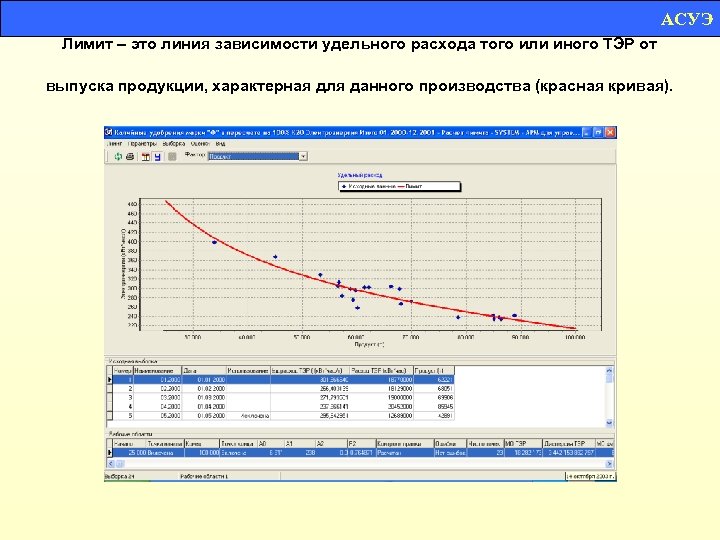Click the row number 3 cell
This screenshot has width=720, height=540.
point(123,398)
